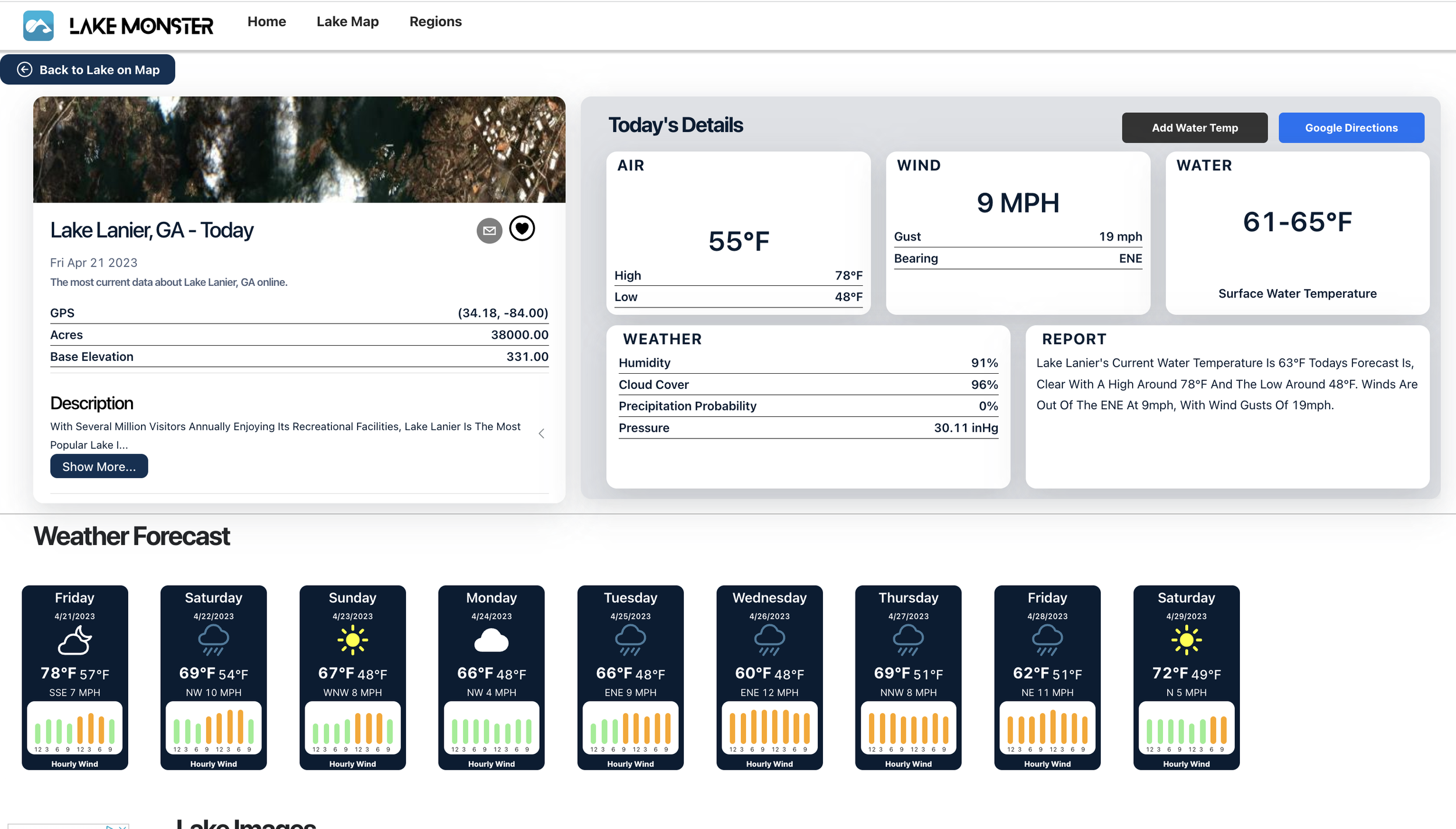This screenshot has height=829, width=1456.
Task: Click the cloud icon for Monday 4/24
Action: pyautogui.click(x=491, y=640)
